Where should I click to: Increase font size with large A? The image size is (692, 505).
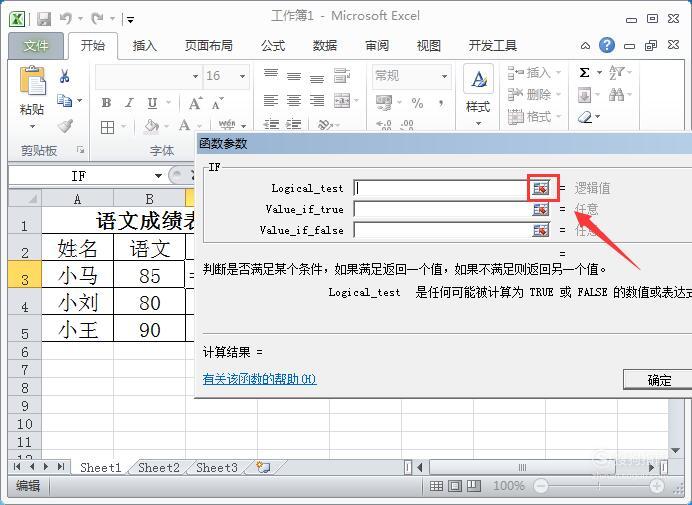195,103
